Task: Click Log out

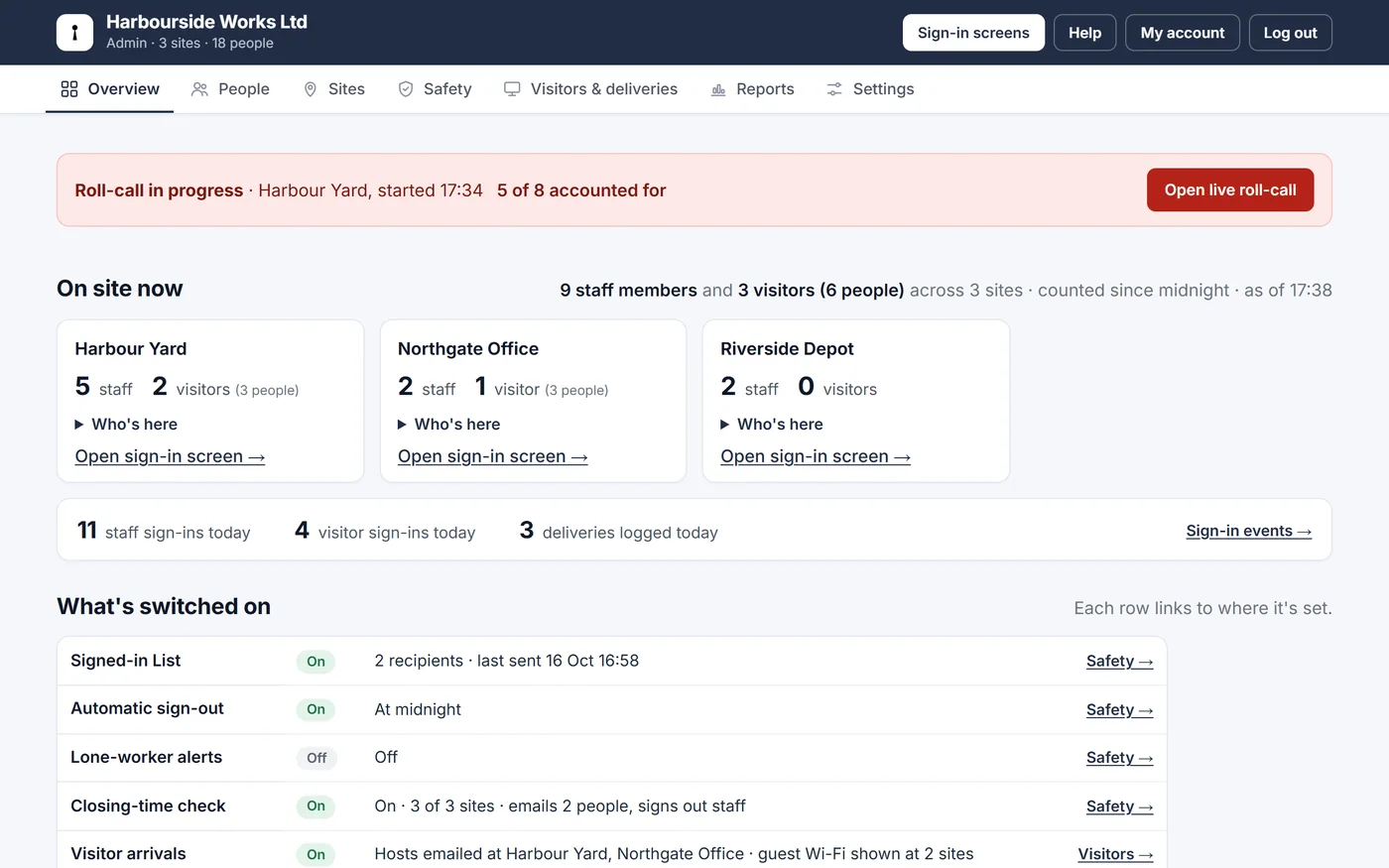Action: point(1290,33)
